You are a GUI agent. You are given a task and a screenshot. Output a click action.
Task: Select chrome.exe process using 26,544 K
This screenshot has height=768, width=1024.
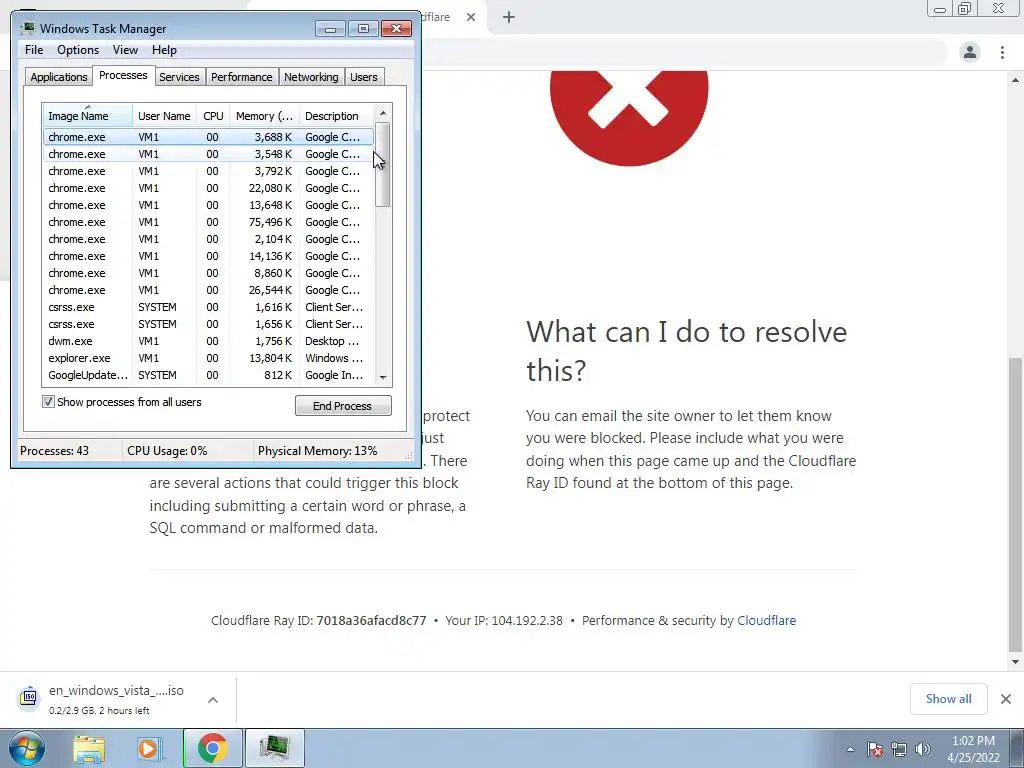209,290
